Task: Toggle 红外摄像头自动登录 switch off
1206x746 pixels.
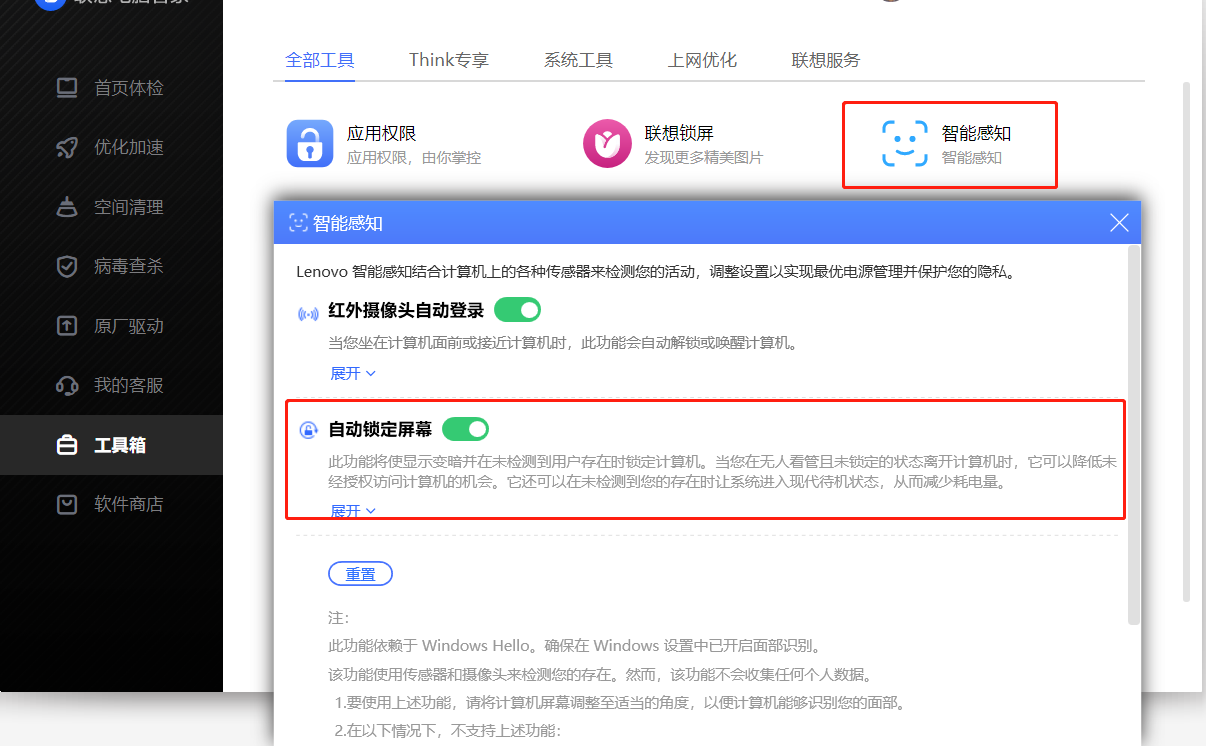Action: 517,310
